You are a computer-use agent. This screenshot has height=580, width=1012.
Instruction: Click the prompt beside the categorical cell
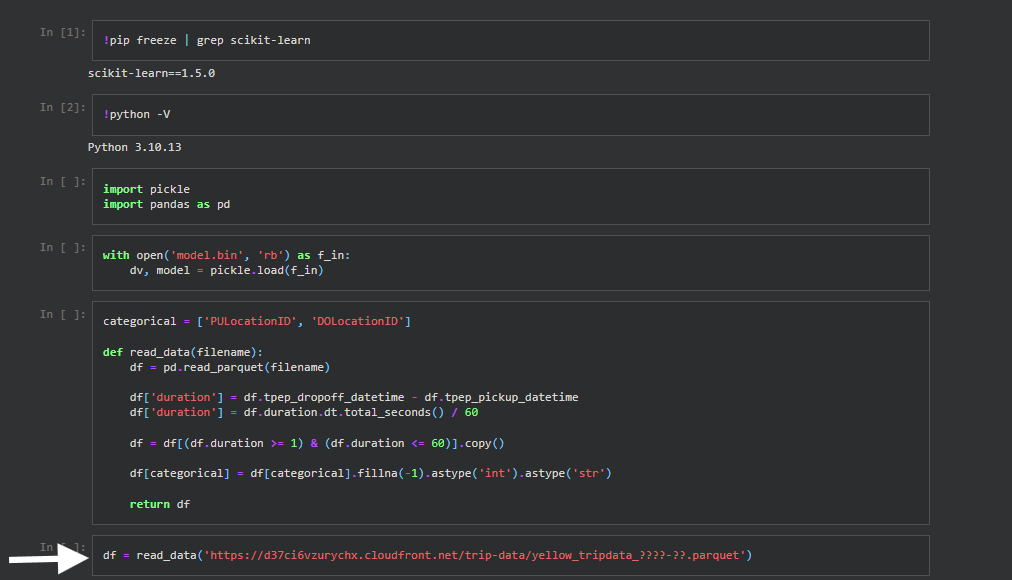point(63,314)
